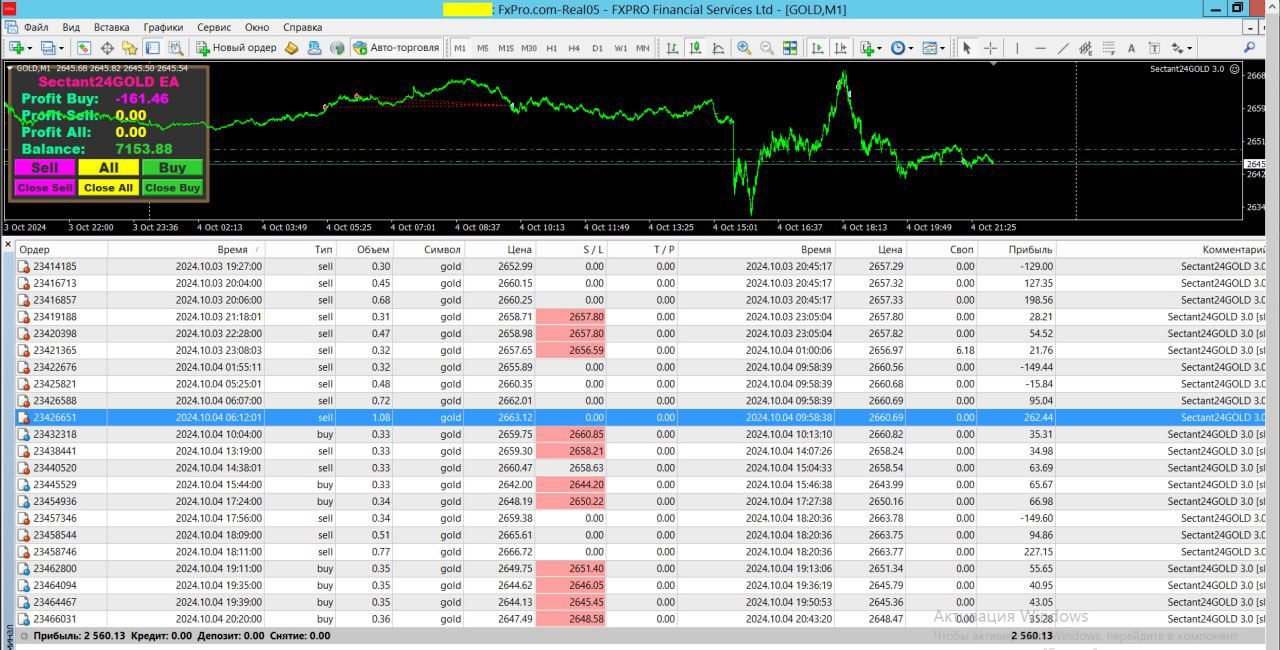
Task: Select the Fibonacci Retracement tool
Action: coord(1108,48)
